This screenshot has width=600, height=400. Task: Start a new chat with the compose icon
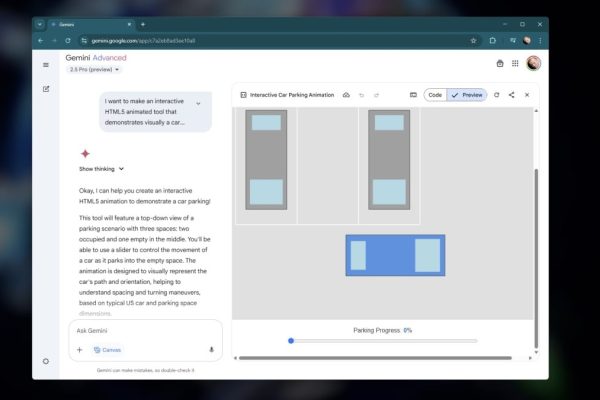click(46, 89)
